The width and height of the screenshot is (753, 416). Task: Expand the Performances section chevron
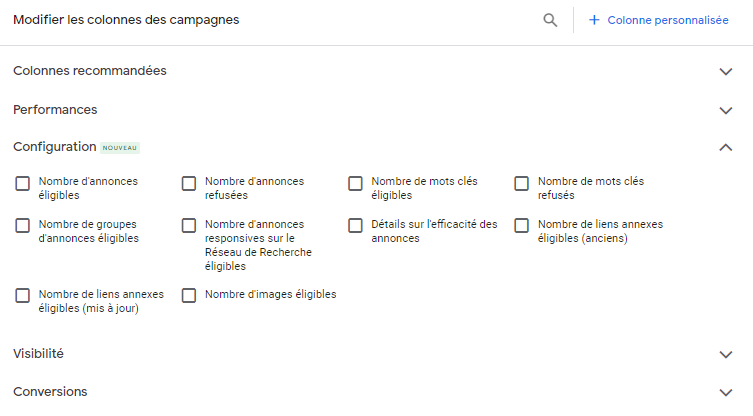(x=726, y=110)
